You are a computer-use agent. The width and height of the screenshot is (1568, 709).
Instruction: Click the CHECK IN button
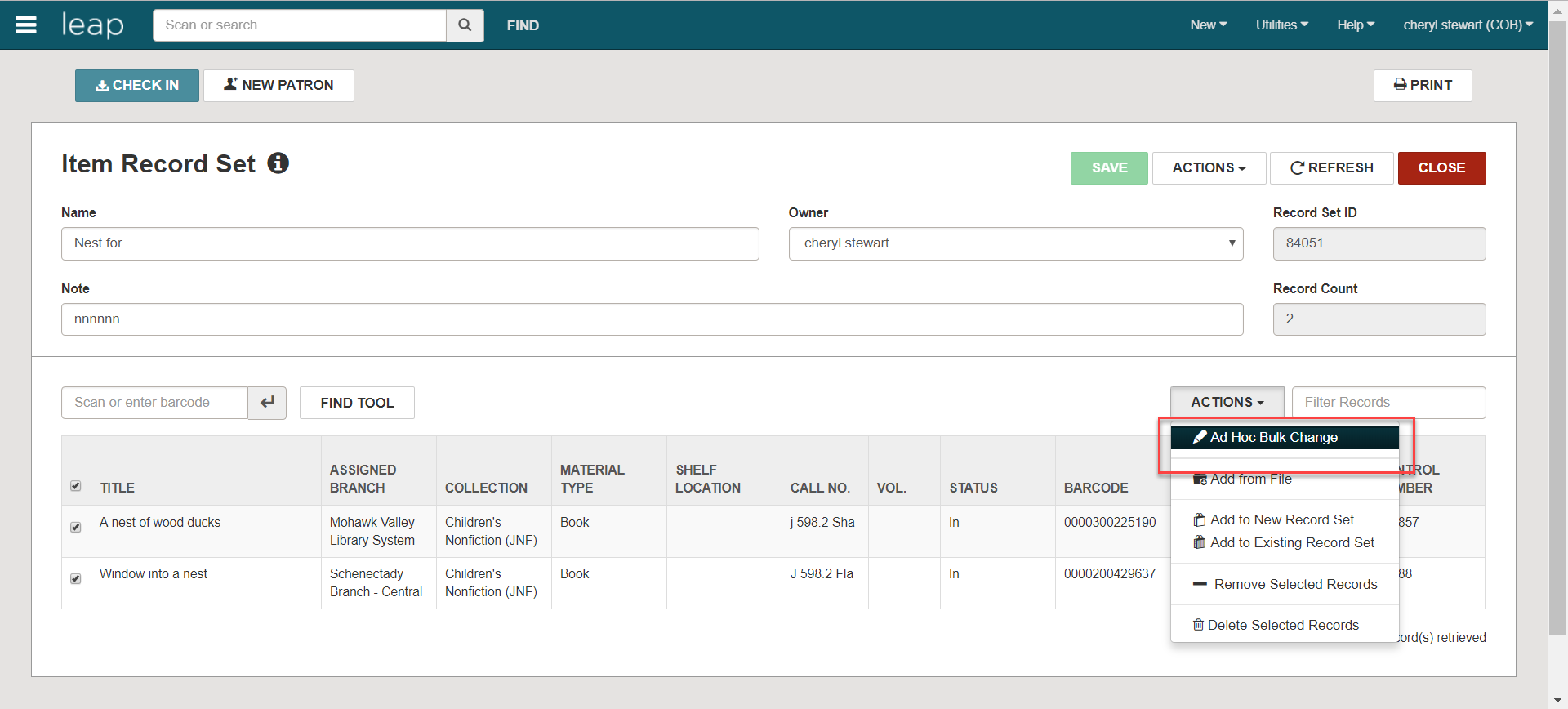(137, 86)
